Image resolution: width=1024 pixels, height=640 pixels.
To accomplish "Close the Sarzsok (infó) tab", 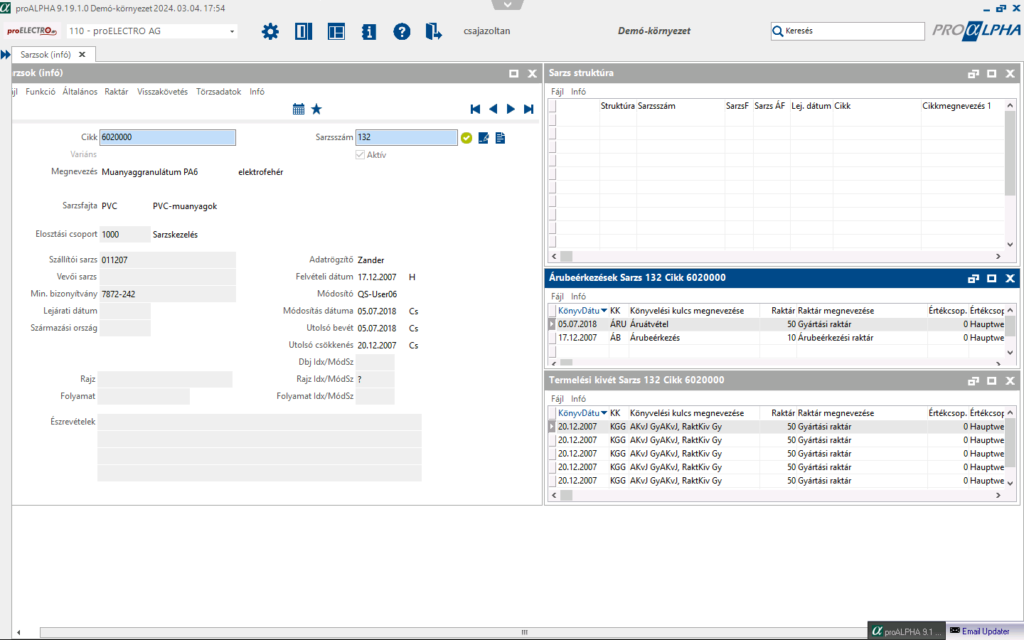I will pos(84,54).
